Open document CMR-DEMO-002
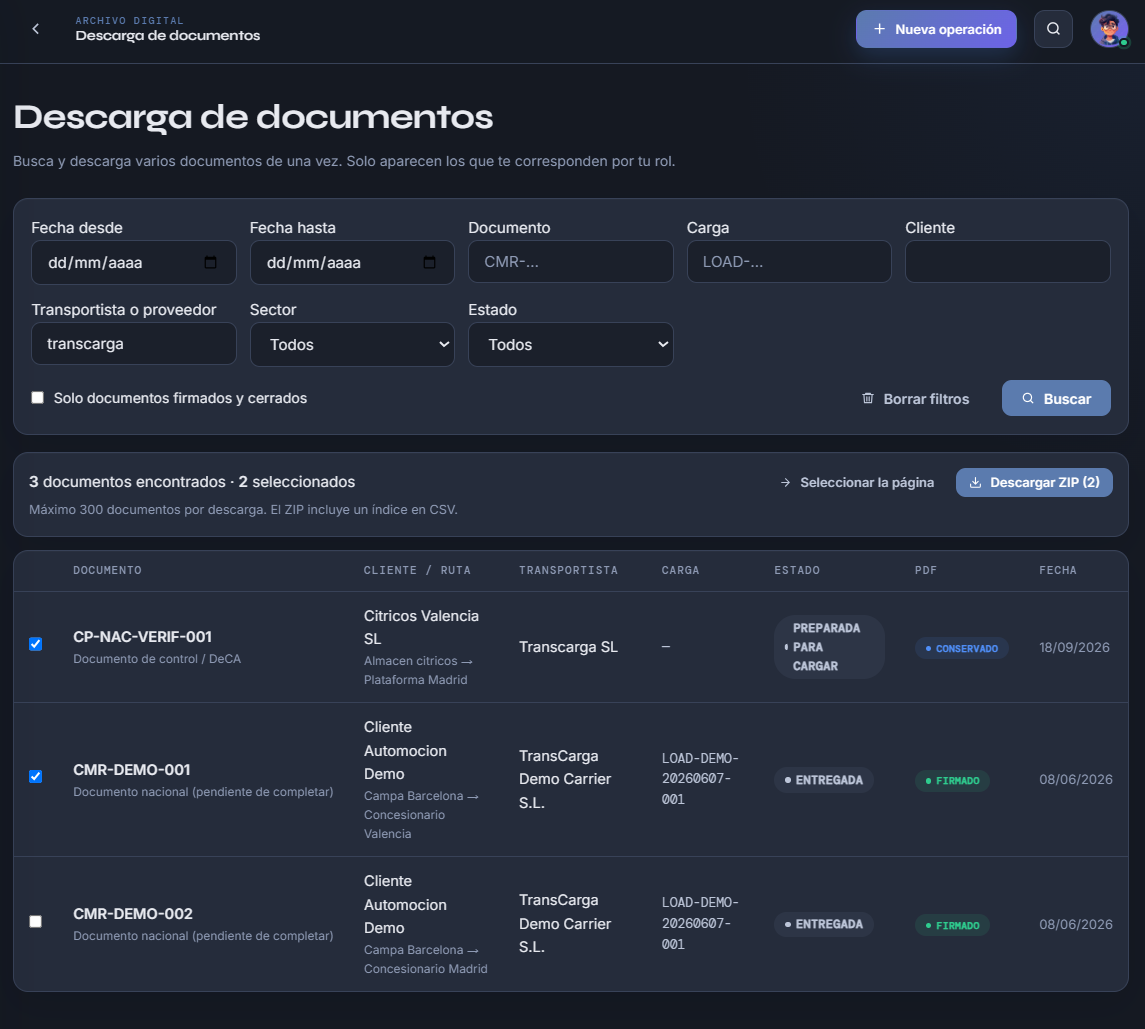The image size is (1145, 1029). [x=133, y=914]
